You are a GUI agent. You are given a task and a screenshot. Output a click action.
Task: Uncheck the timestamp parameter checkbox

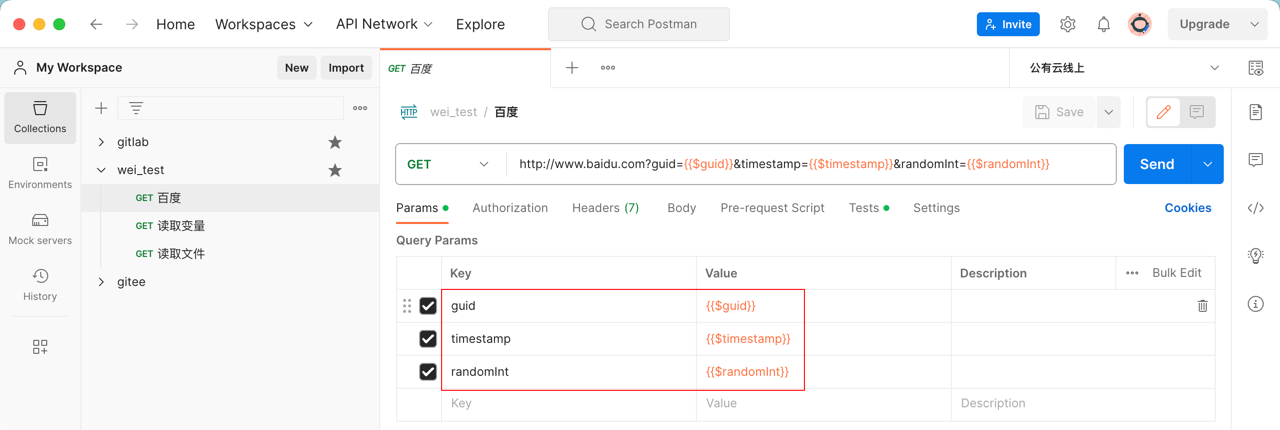click(x=428, y=339)
